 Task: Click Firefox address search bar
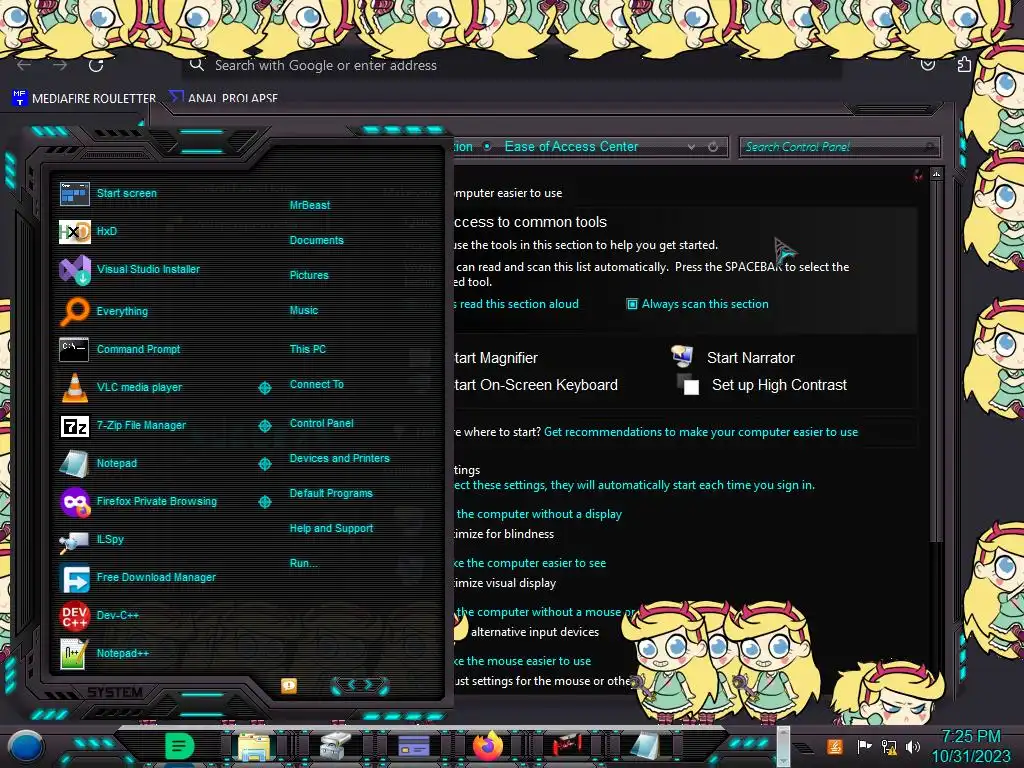[511, 65]
